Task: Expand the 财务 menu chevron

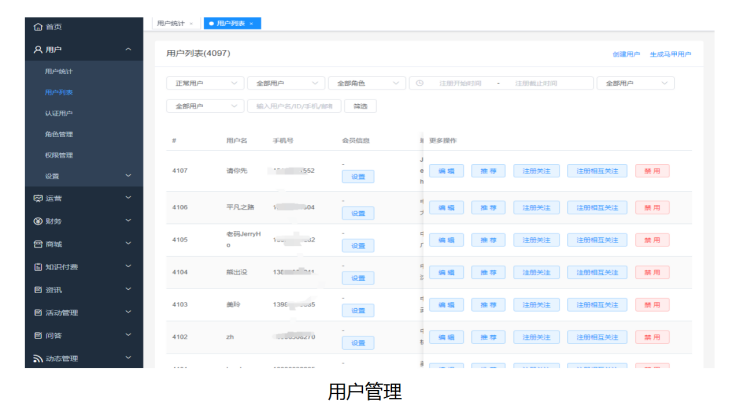Action: [x=128, y=221]
